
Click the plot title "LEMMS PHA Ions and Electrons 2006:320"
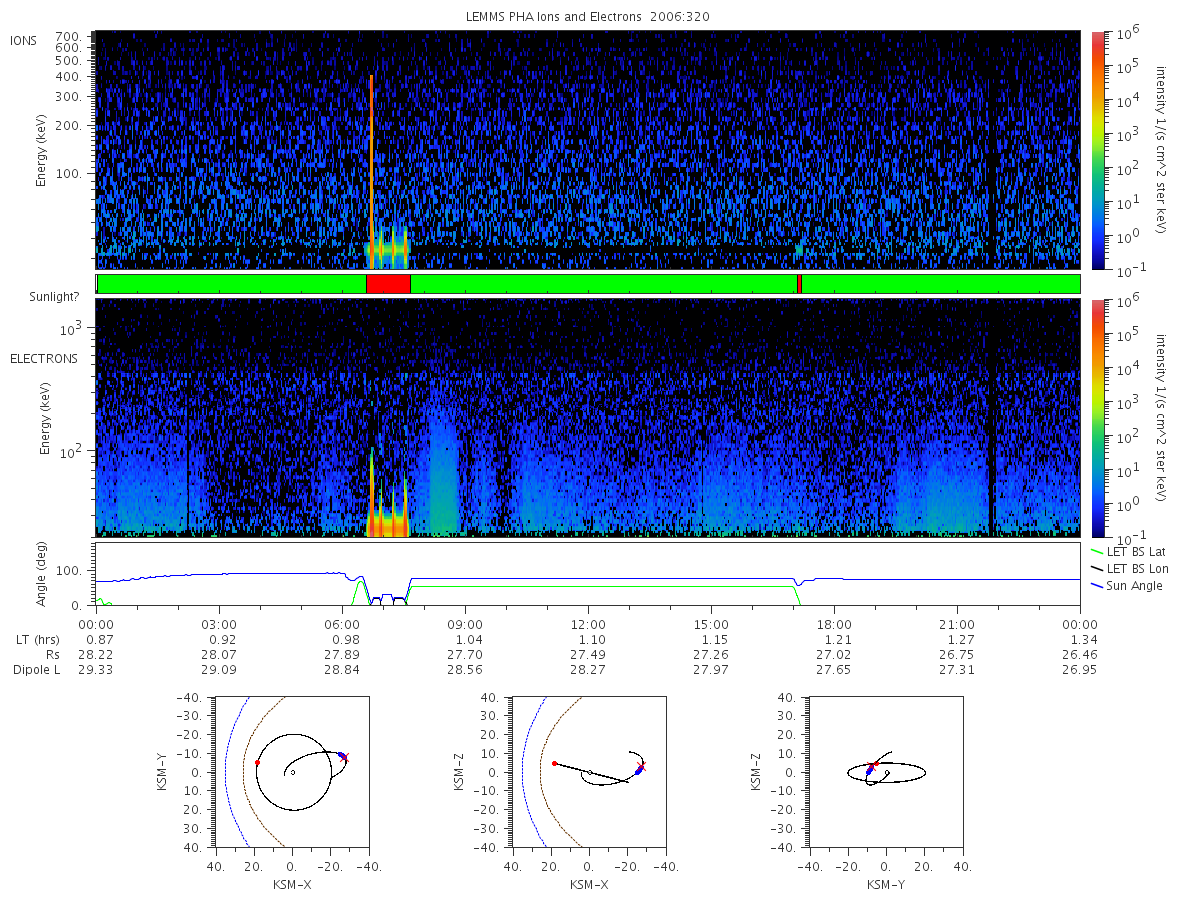coord(589,17)
